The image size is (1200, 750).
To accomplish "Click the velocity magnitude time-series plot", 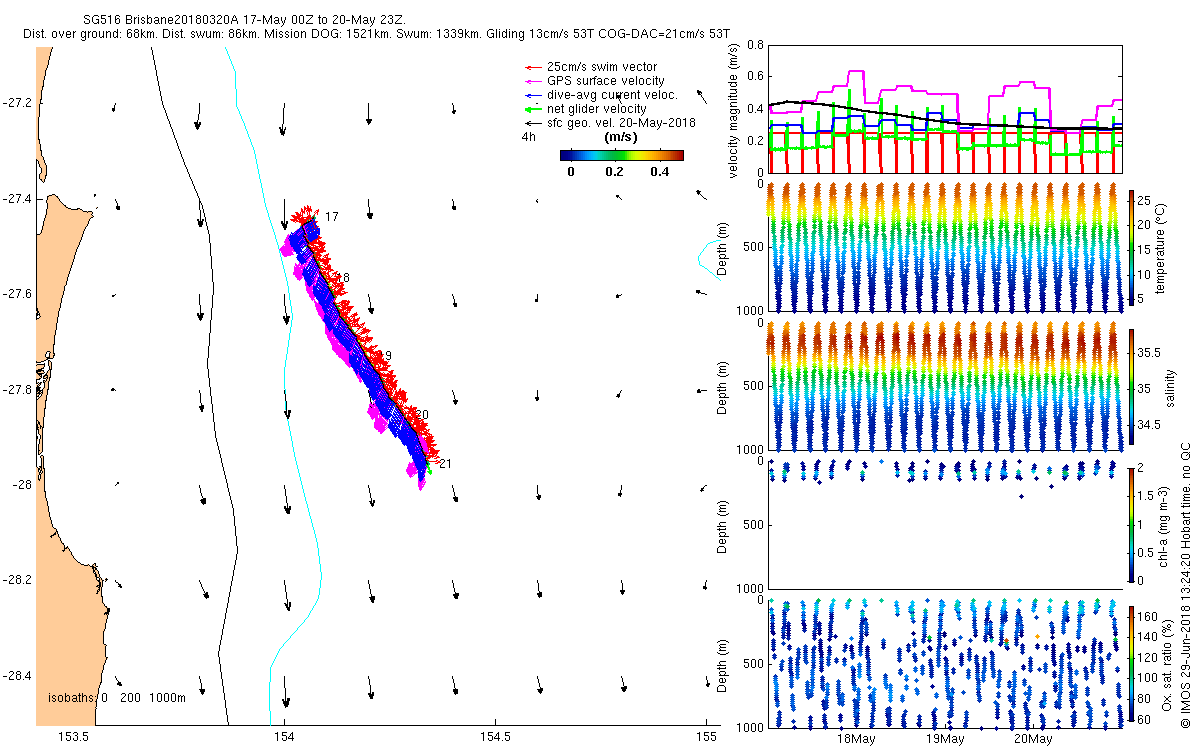I will pyautogui.click(x=944, y=109).
